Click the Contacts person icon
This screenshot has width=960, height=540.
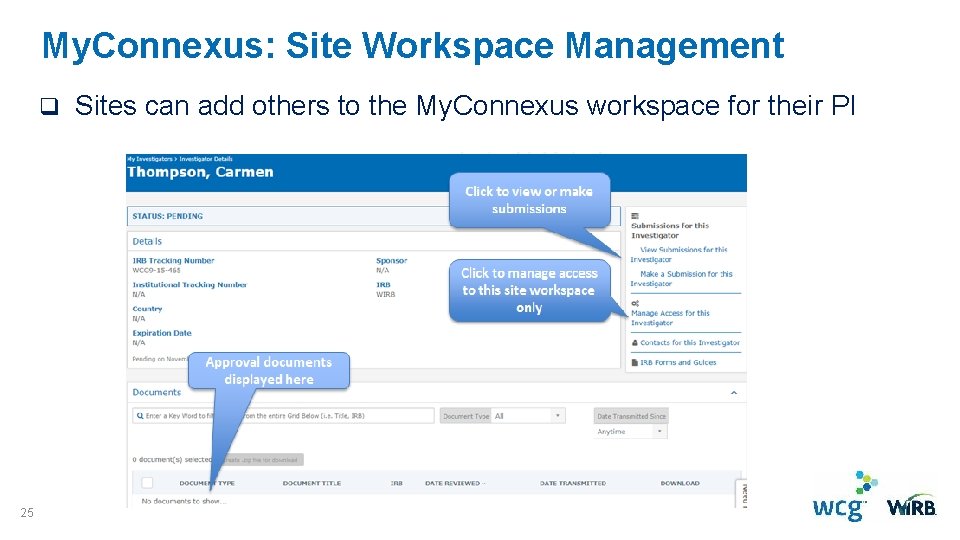[635, 343]
